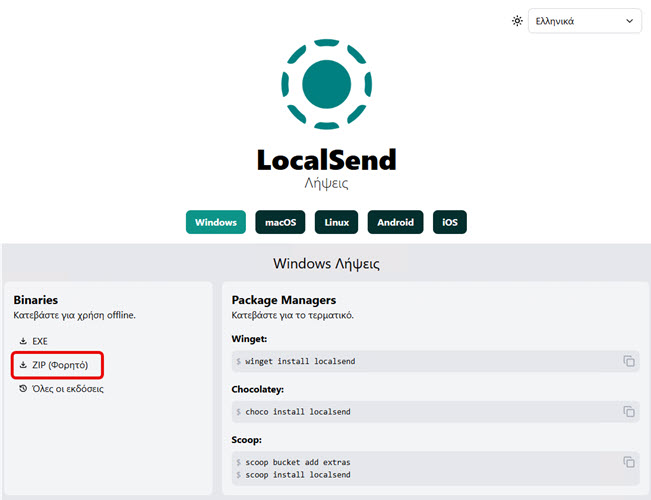
Task: Select the Windows platform tab
Action: pos(216,222)
